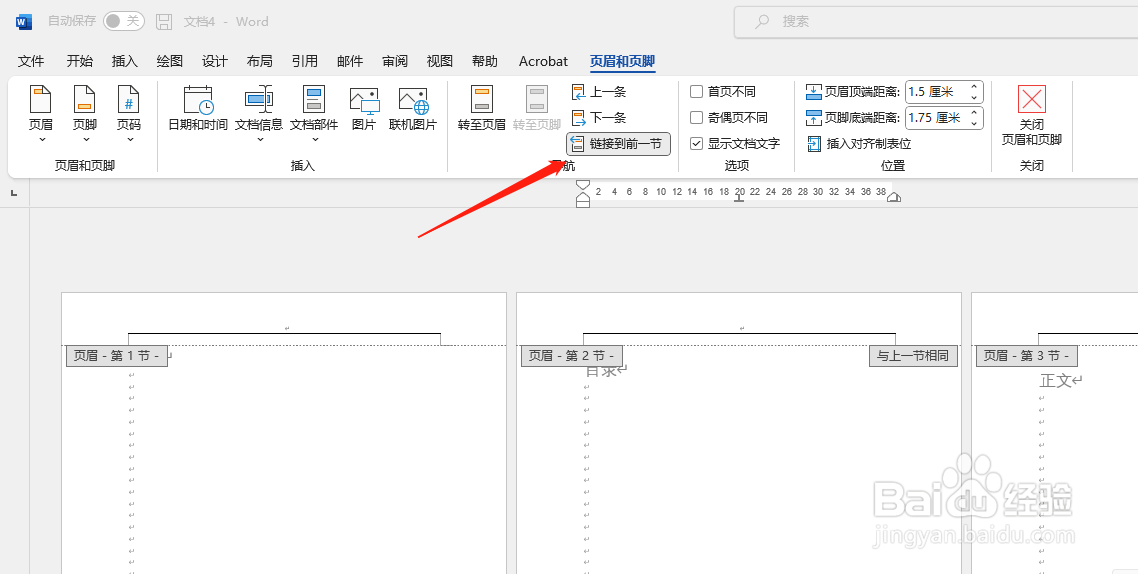Decrease 页脚底端距离 with down arrow

(x=975, y=123)
